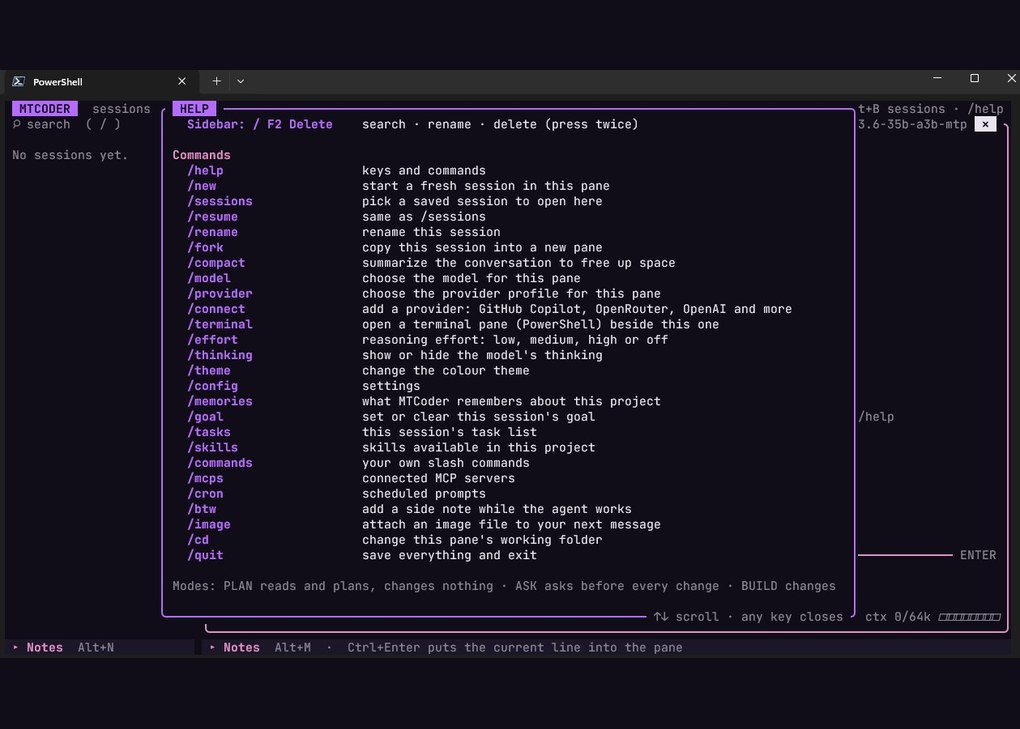Minimize the terminal window
The image size is (1020, 729).
937,79
